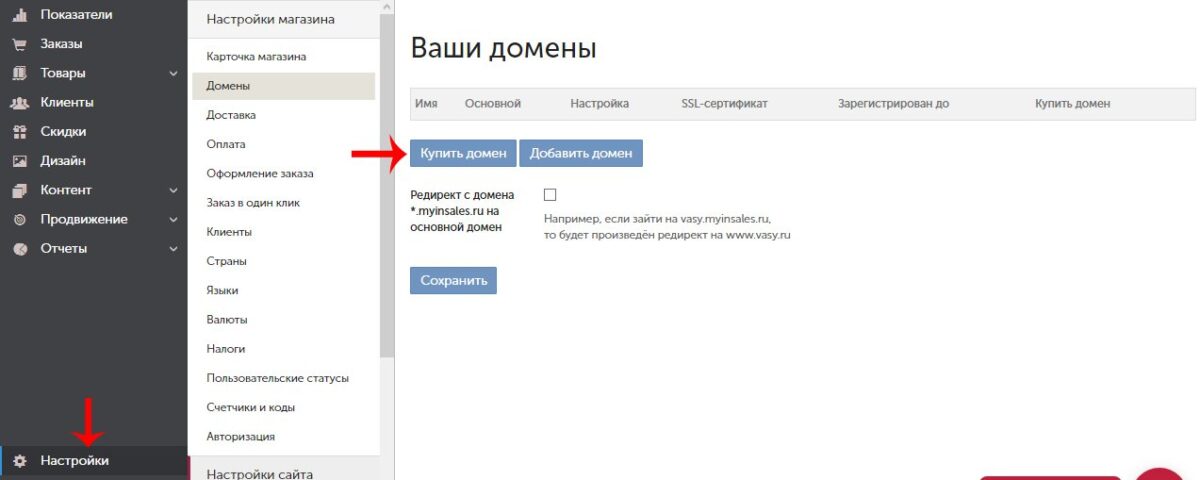Screen dimensions: 1200x480
Task: Open Страны settings page
Action: [226, 261]
